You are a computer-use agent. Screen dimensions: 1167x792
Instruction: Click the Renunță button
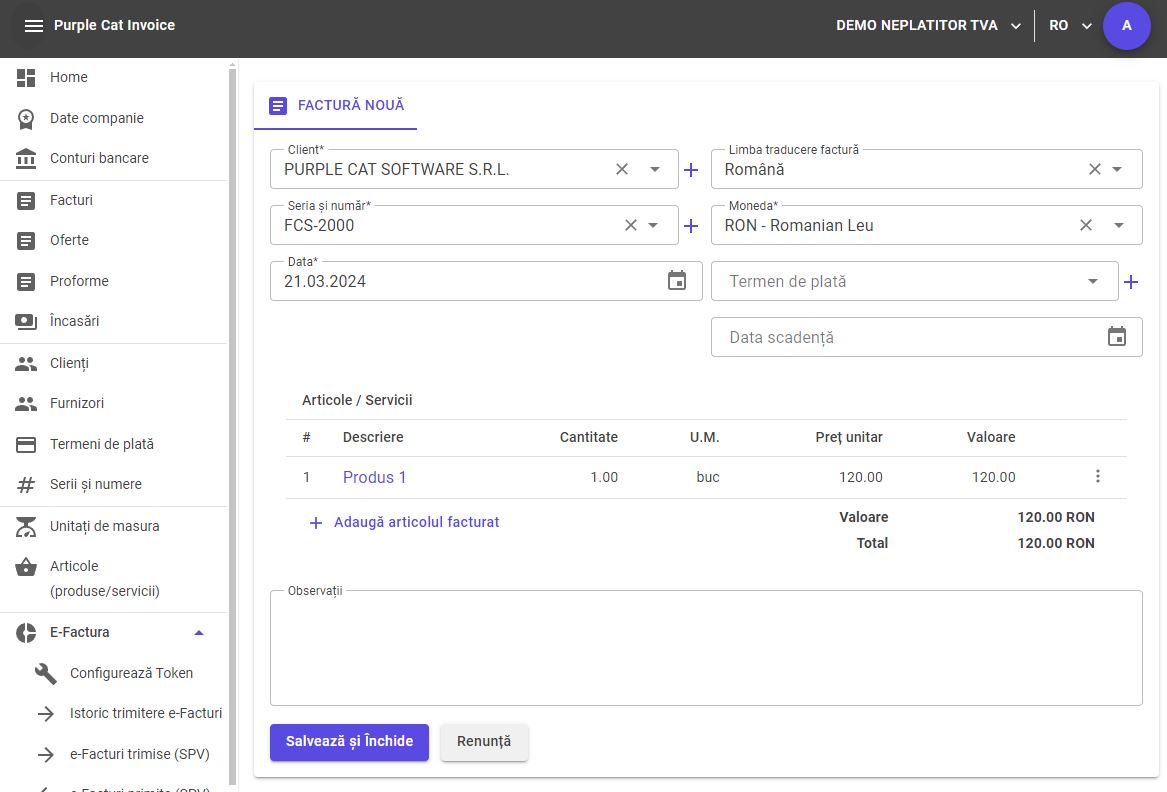point(484,742)
